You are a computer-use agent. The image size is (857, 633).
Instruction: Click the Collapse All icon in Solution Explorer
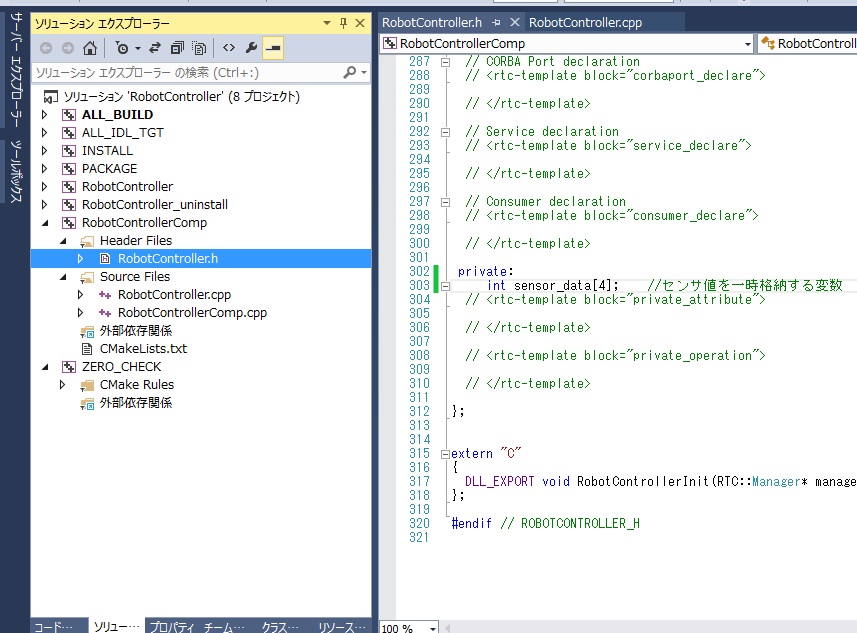tap(177, 48)
